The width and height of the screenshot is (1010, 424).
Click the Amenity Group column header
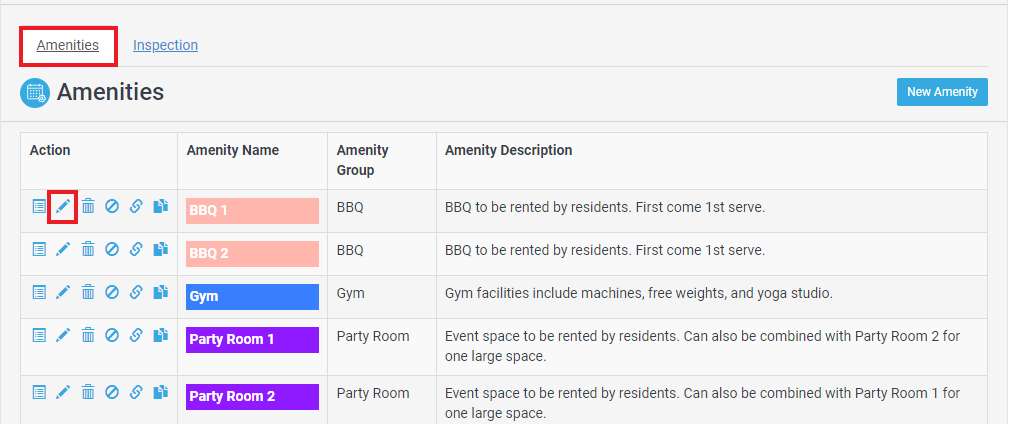[363, 160]
